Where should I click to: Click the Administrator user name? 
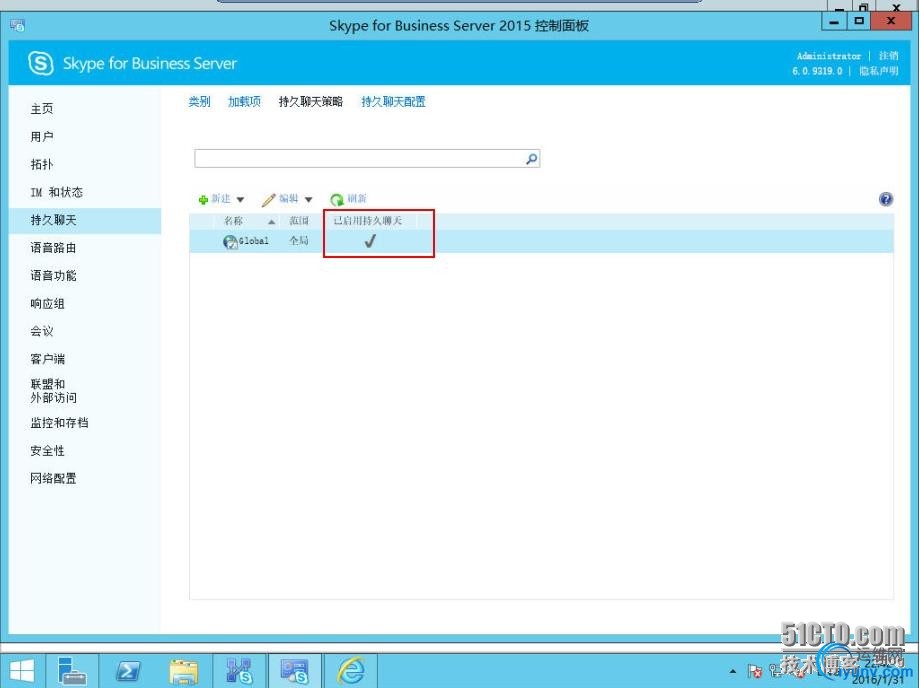pyautogui.click(x=829, y=56)
